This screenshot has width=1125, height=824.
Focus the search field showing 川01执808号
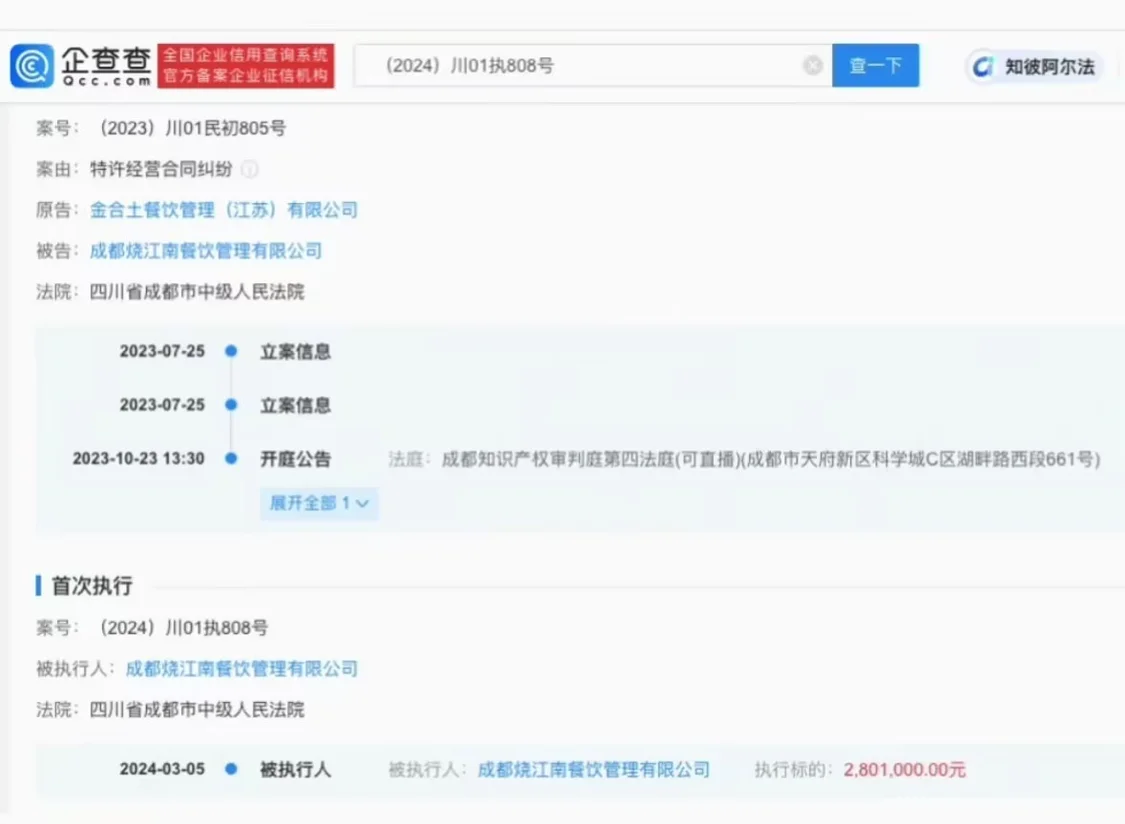[x=593, y=65]
